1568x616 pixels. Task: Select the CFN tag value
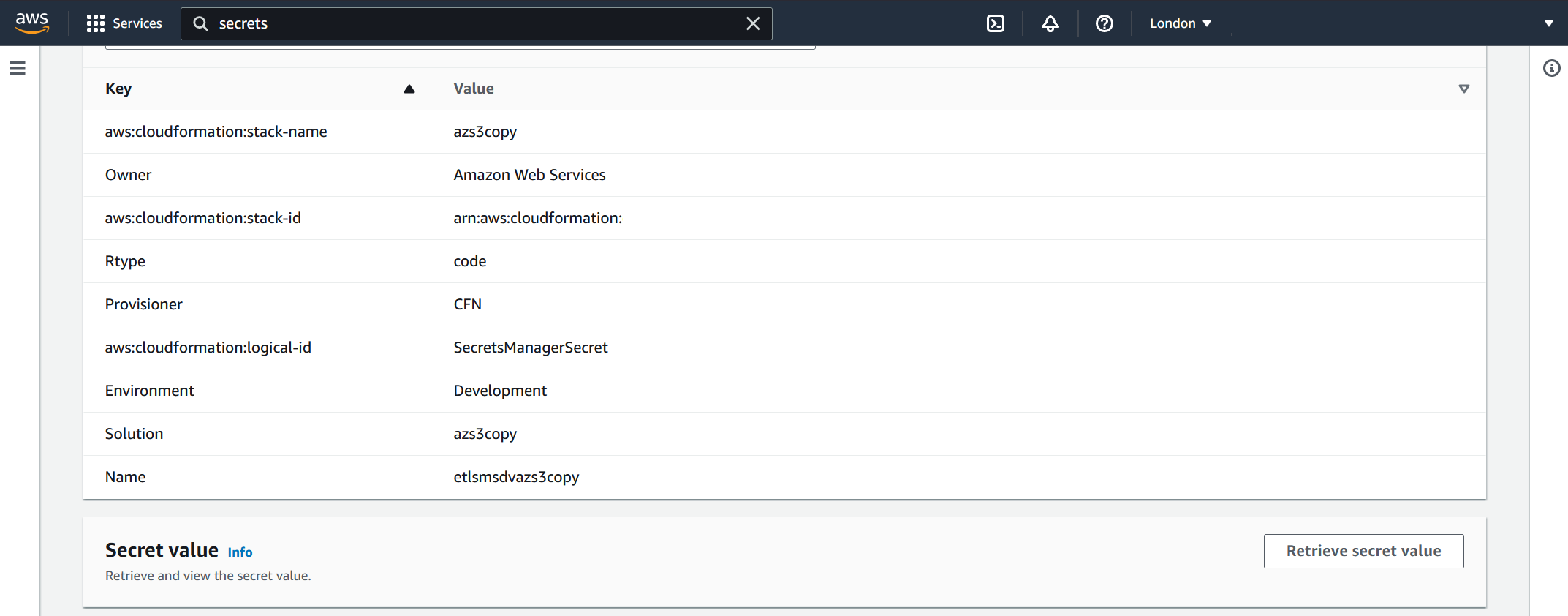tap(467, 304)
